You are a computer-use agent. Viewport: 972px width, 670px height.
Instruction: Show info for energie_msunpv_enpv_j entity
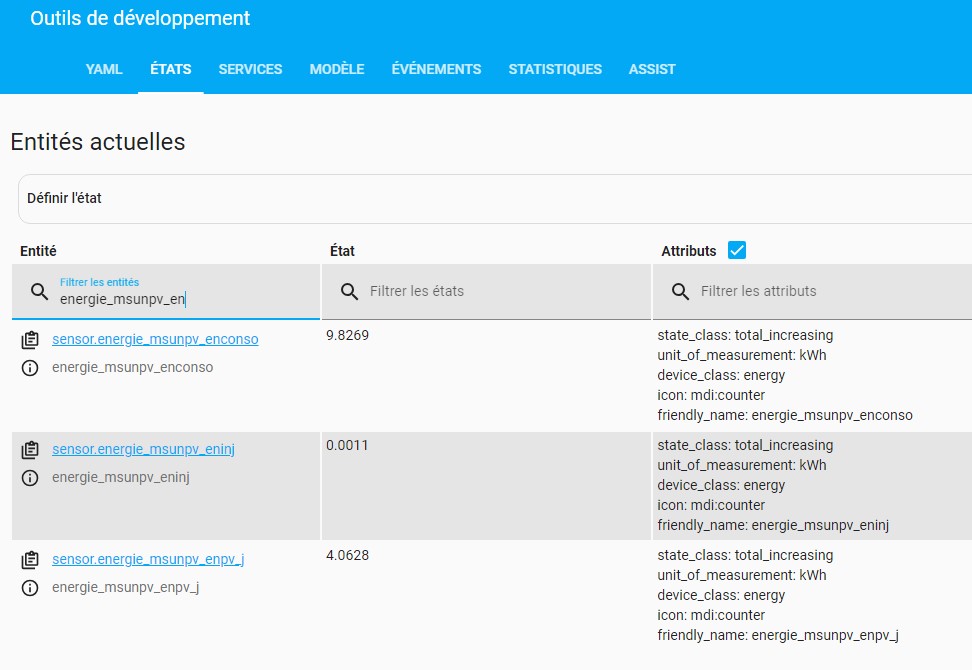click(30, 588)
